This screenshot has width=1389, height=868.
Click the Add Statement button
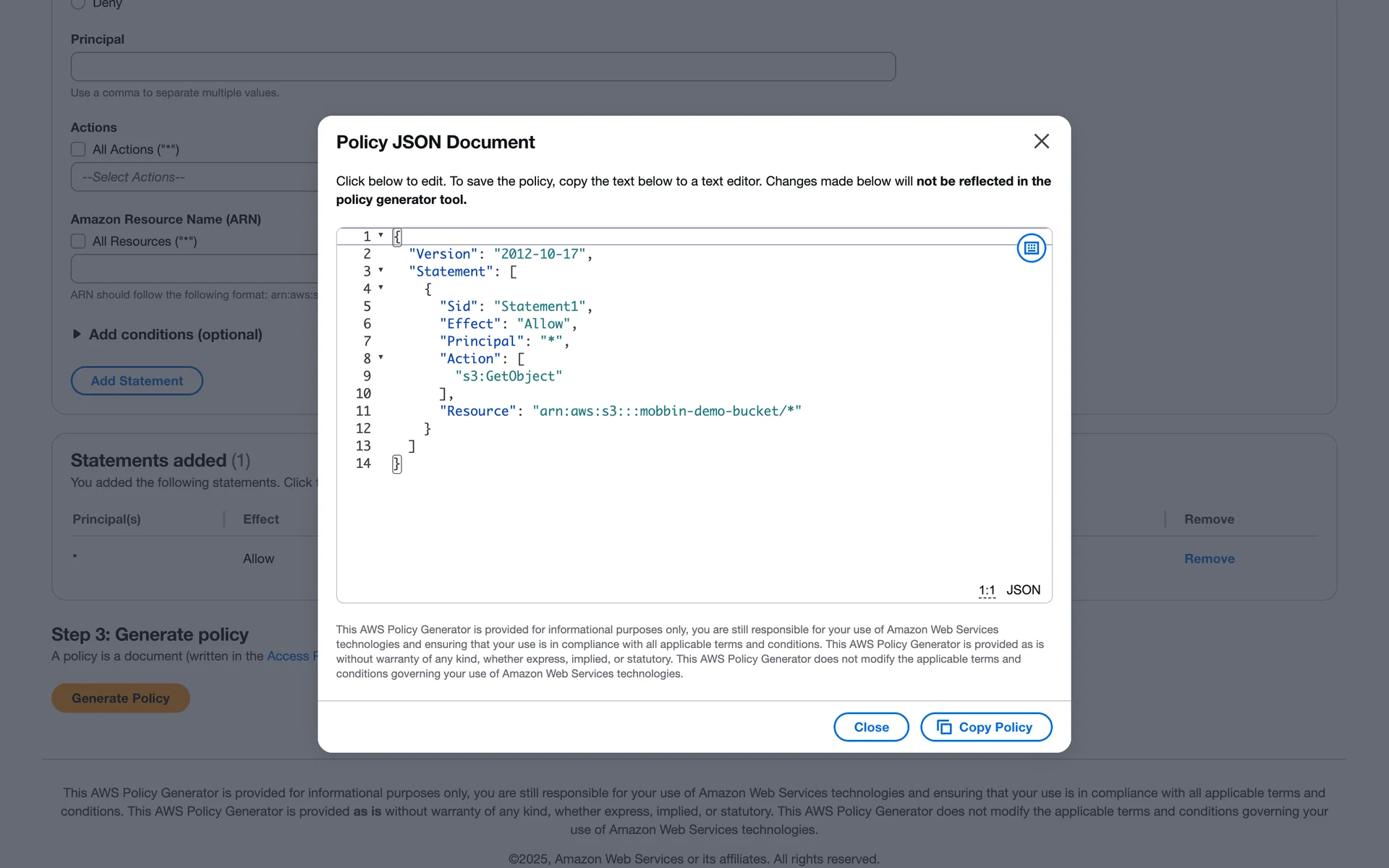(137, 381)
